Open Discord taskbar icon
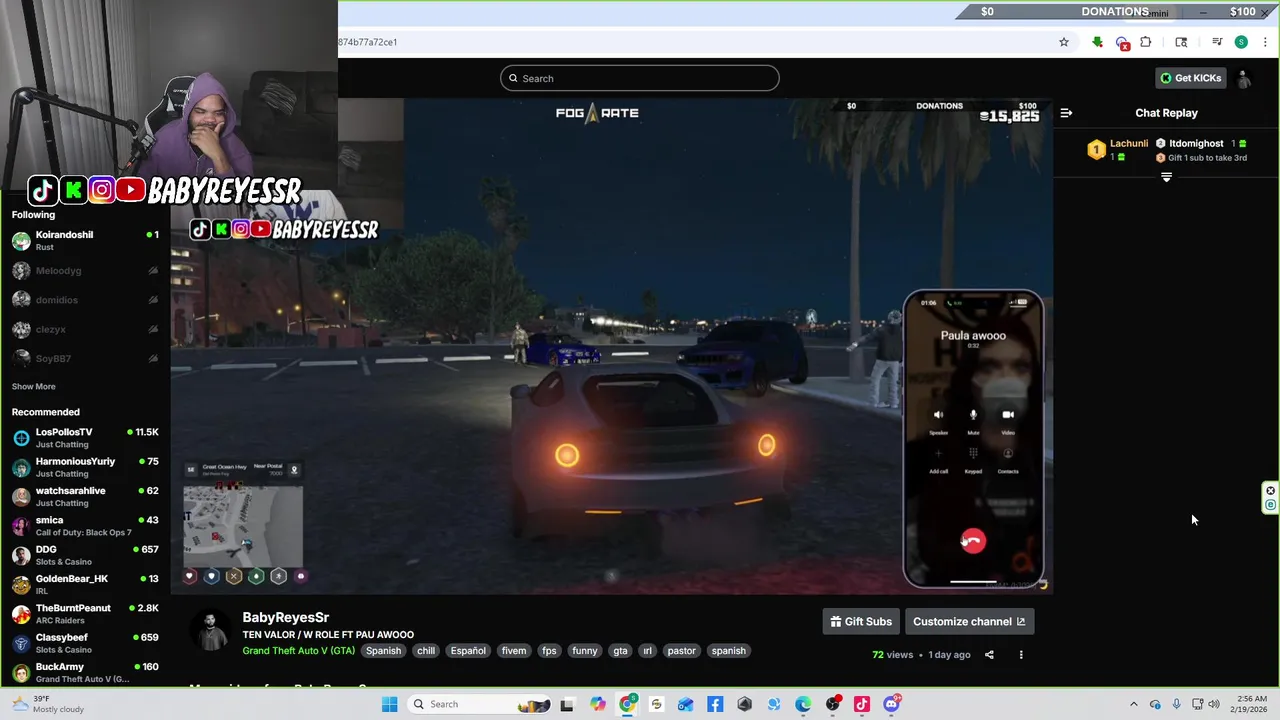Viewport: 1280px width, 720px height. [891, 704]
